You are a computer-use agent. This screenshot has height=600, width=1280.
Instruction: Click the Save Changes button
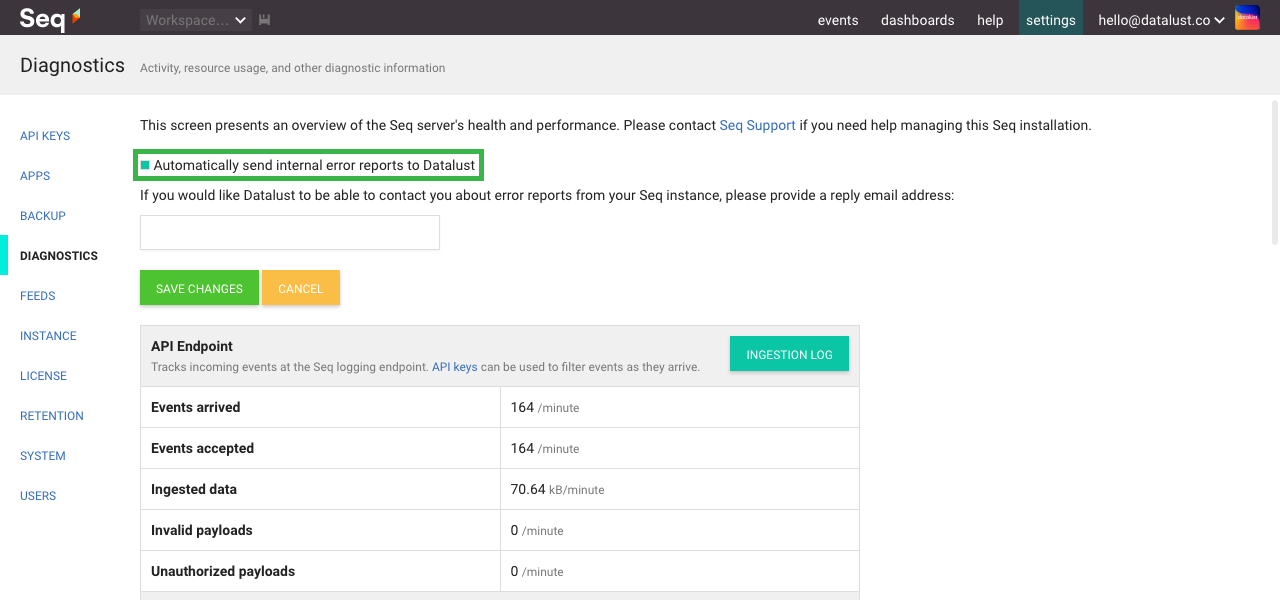pos(199,288)
